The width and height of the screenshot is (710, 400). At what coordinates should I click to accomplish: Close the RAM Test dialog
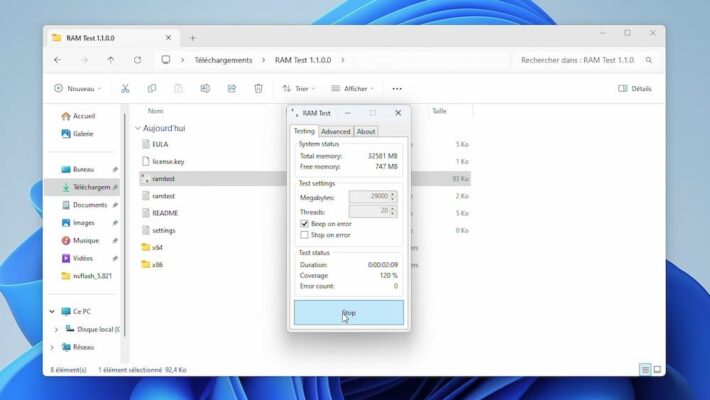(x=398, y=113)
